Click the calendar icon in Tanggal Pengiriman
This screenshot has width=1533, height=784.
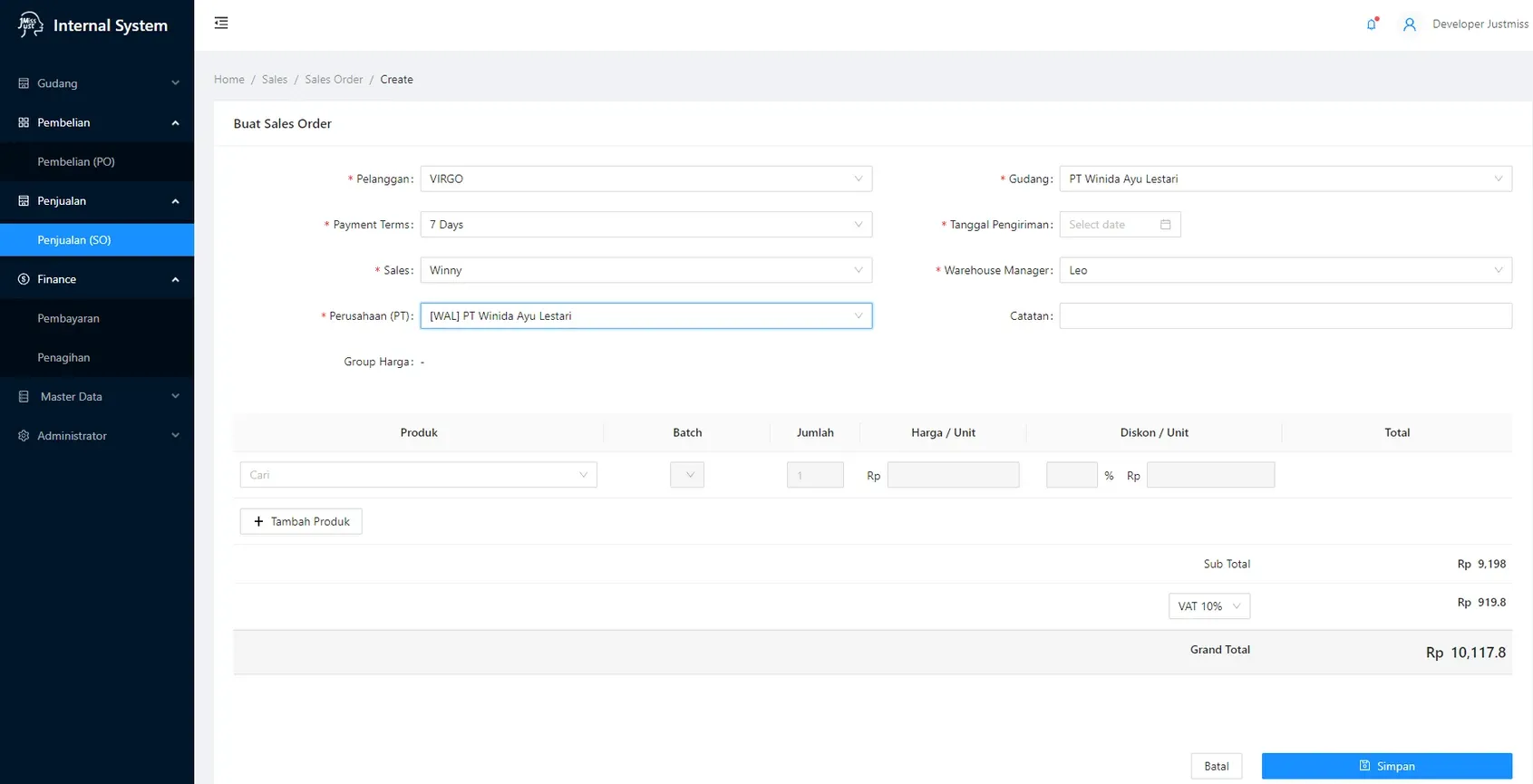click(1166, 225)
